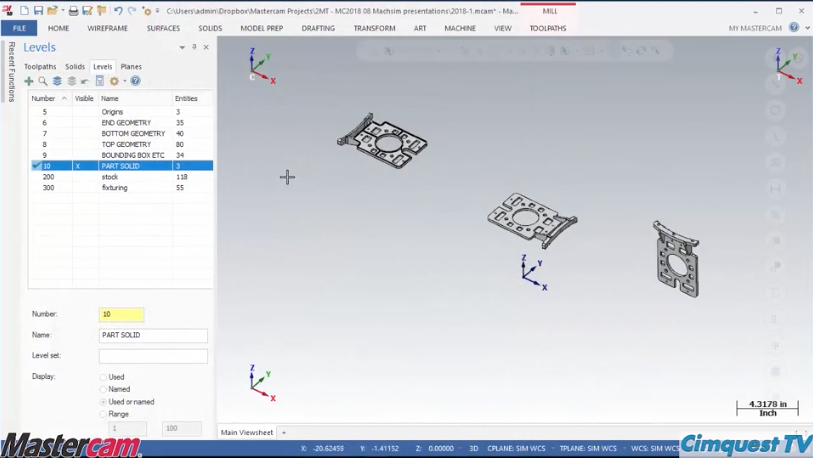Click the Visible column header
This screenshot has height=458, width=813.
click(85, 98)
